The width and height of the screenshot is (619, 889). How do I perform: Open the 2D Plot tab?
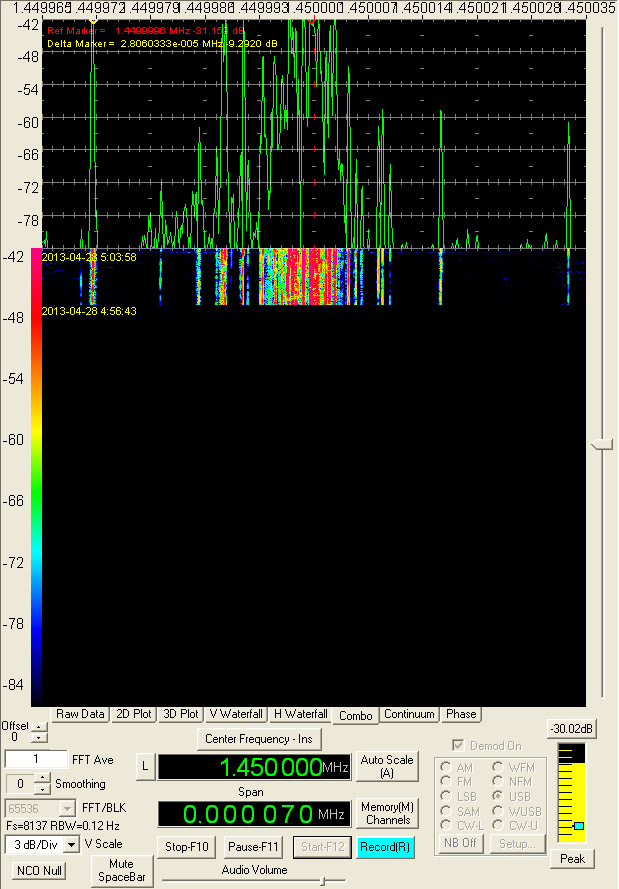pyautogui.click(x=133, y=714)
